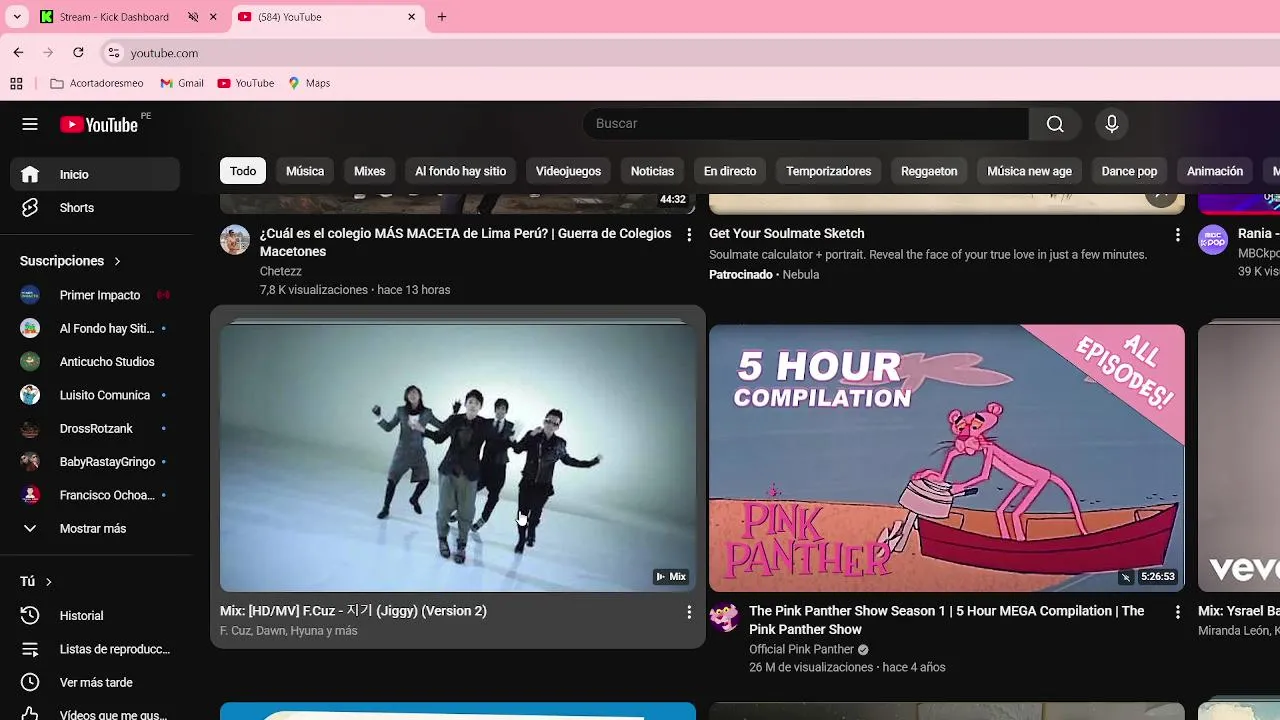Open options for Pink Panther video
1280x720 pixels.
coord(1177,612)
